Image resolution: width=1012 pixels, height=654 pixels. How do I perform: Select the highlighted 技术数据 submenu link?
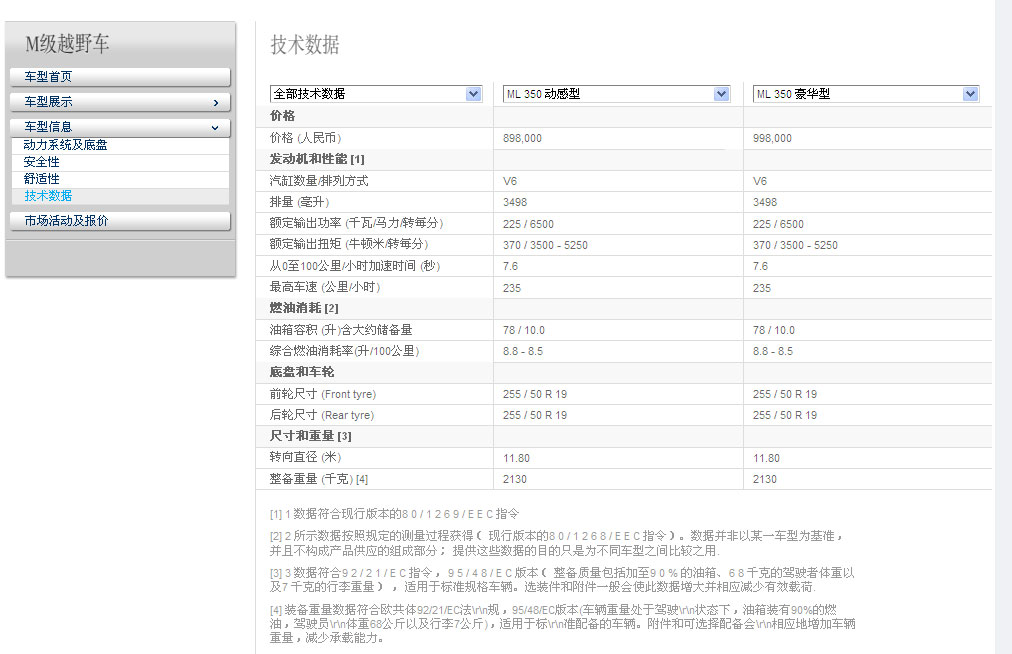point(48,196)
